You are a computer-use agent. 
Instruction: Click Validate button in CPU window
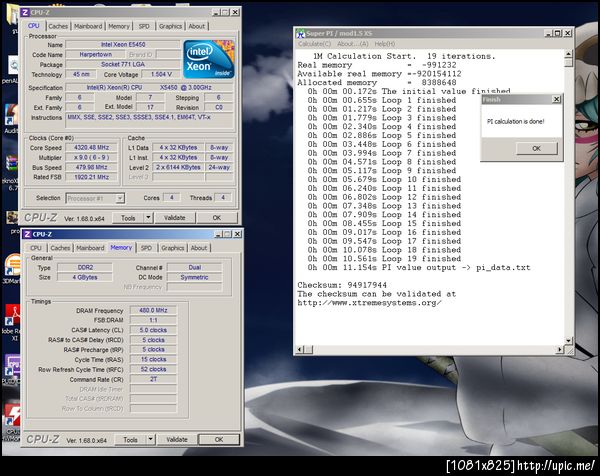[174, 217]
